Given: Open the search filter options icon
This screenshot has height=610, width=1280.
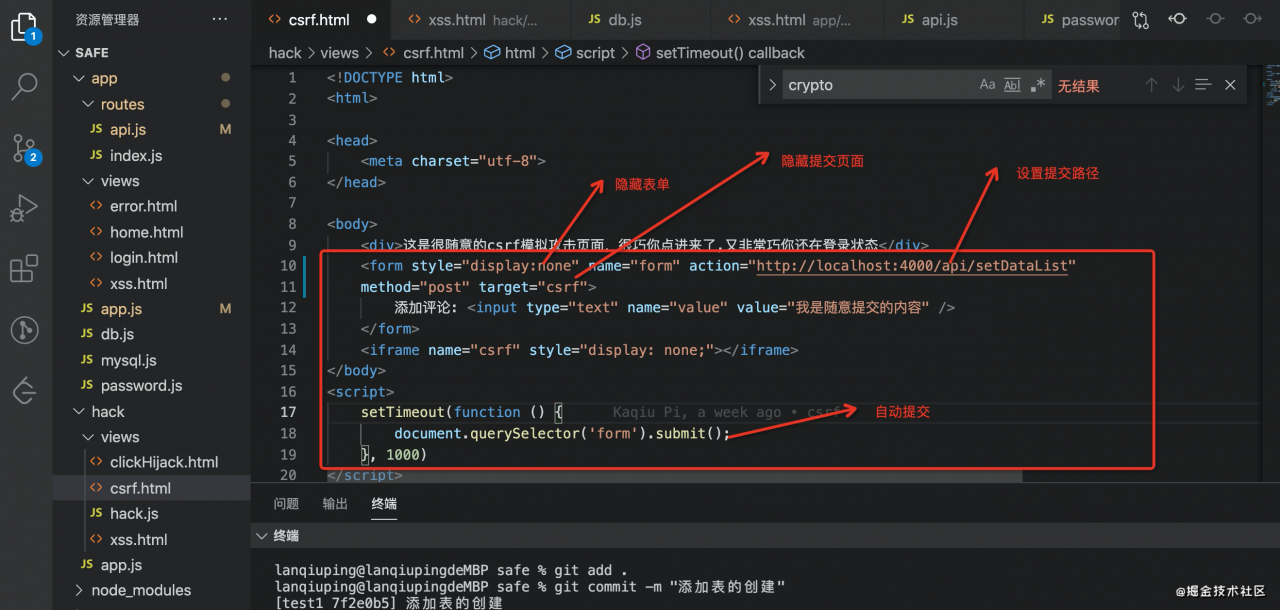Looking at the screenshot, I should 1203,84.
